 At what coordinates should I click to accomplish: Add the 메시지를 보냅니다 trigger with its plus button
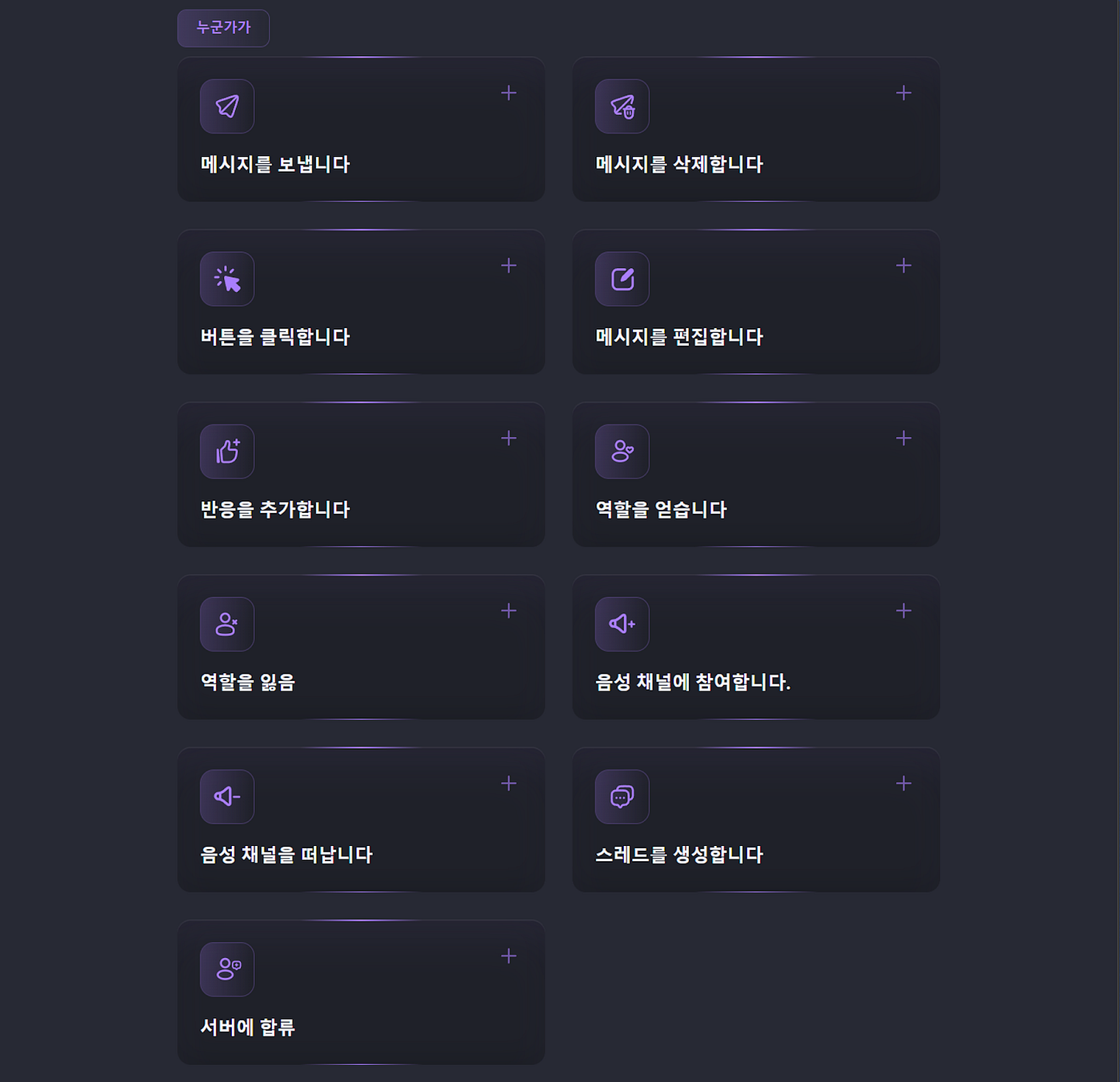click(x=509, y=93)
